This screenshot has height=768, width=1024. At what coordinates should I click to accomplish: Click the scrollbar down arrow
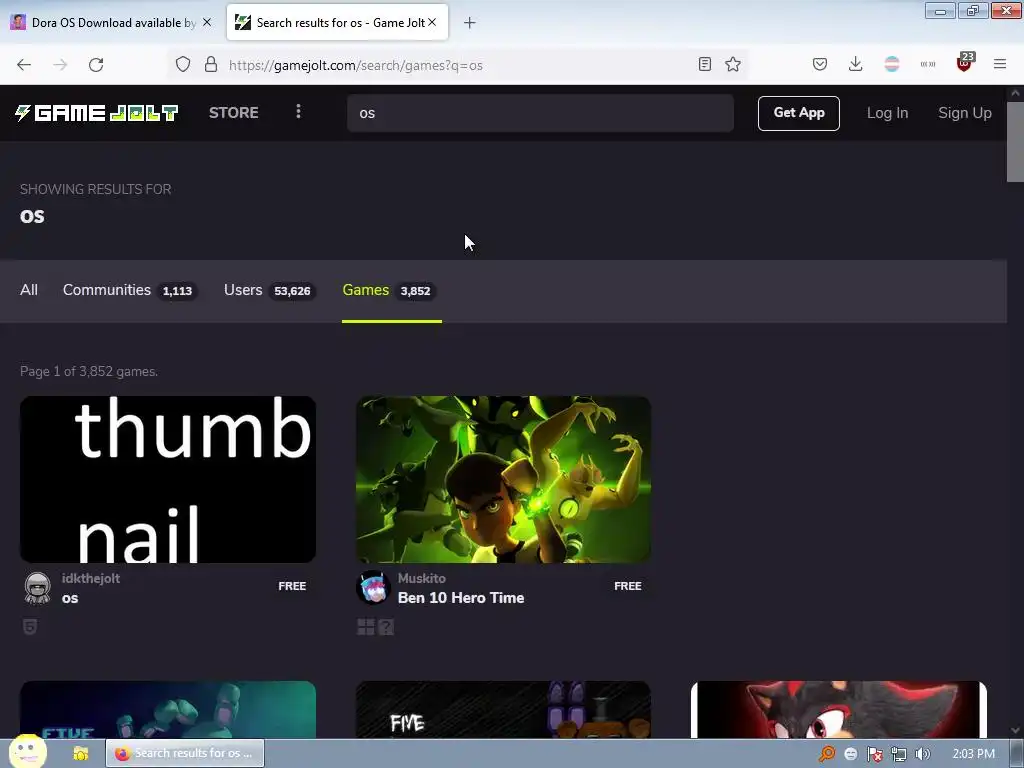pyautogui.click(x=1015, y=730)
